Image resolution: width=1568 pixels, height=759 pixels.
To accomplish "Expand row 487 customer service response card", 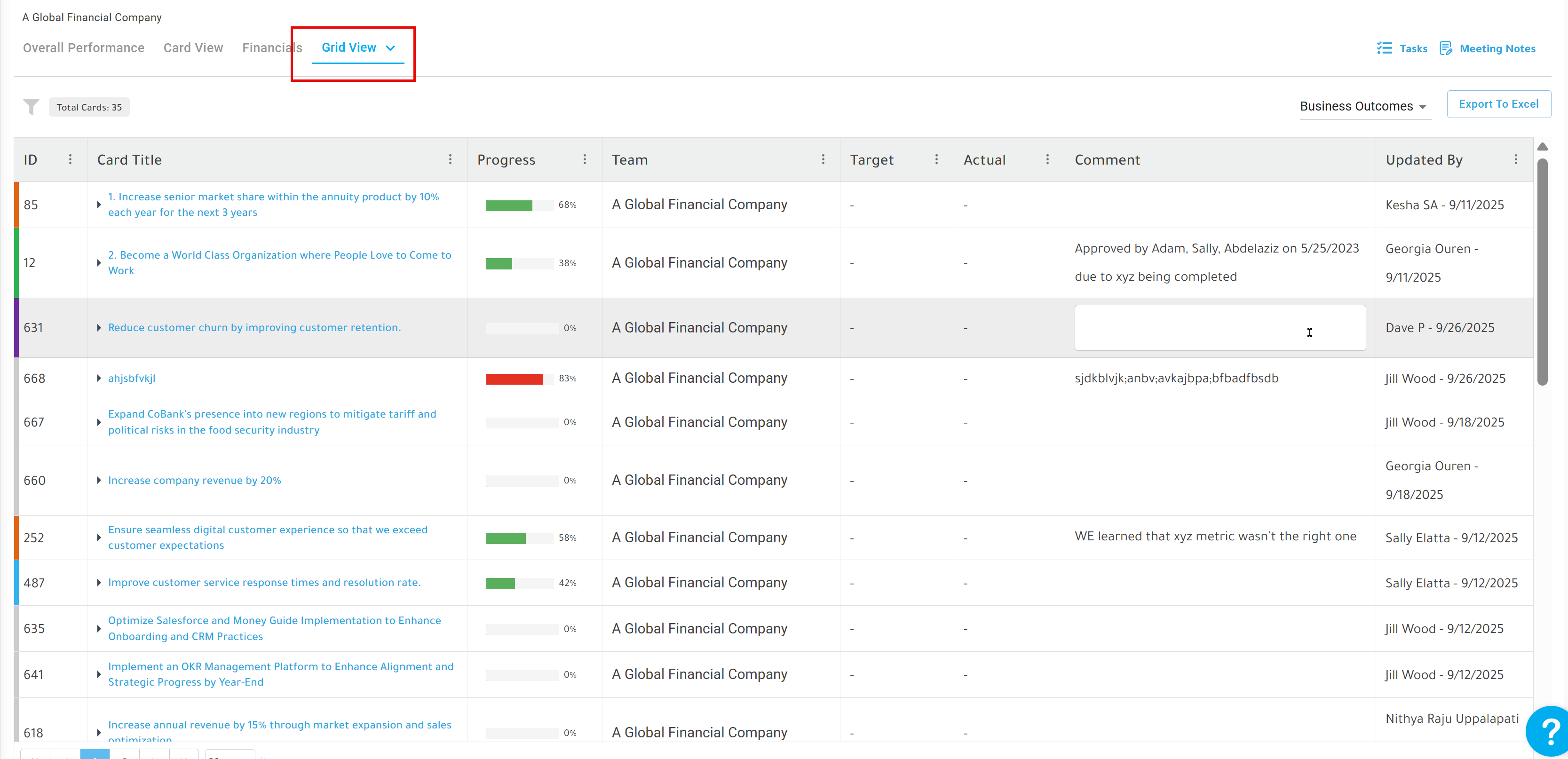I will 99,583.
